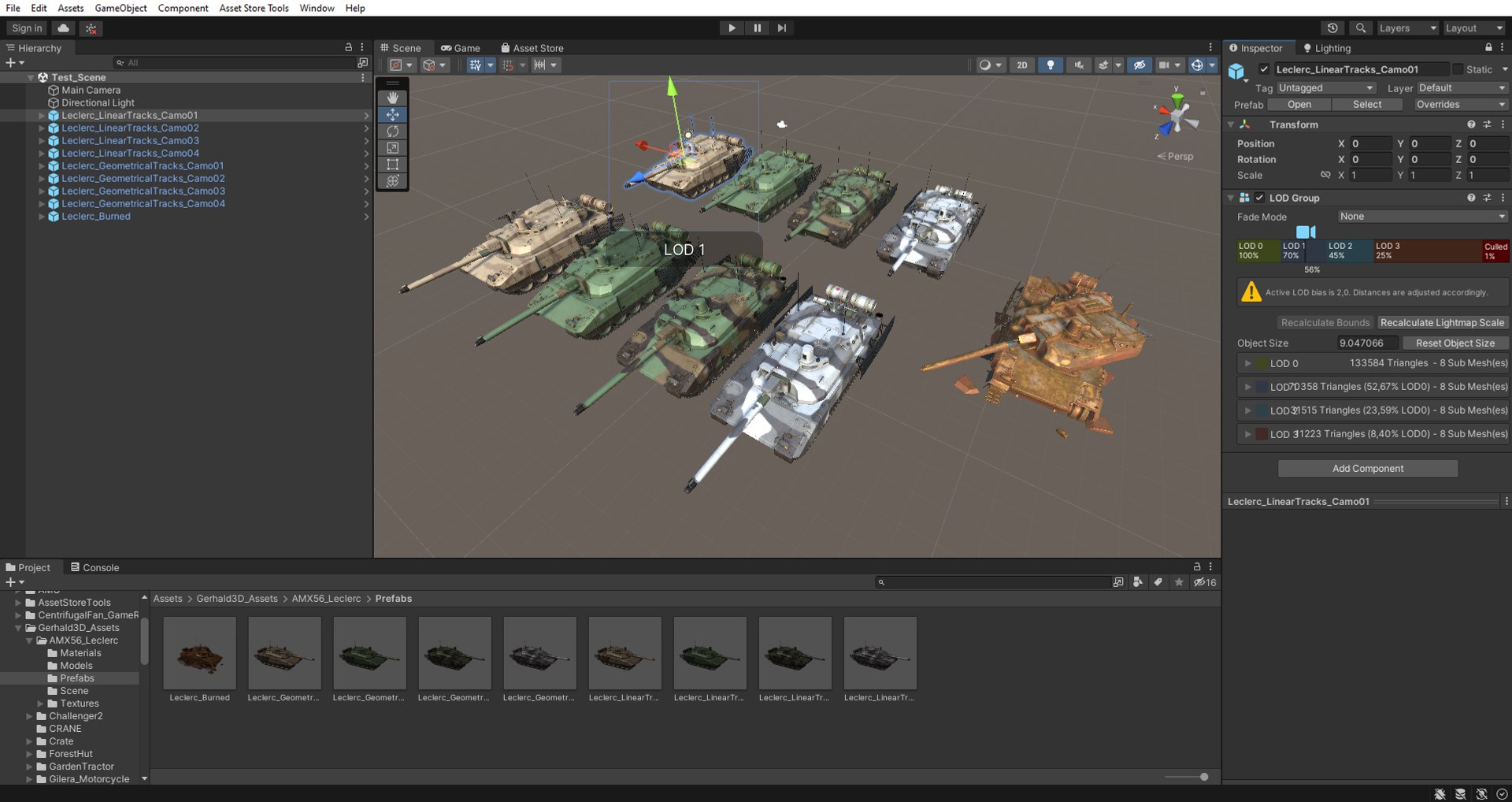Click Project favorites star icon
The height and width of the screenshot is (802, 1512).
1179,582
